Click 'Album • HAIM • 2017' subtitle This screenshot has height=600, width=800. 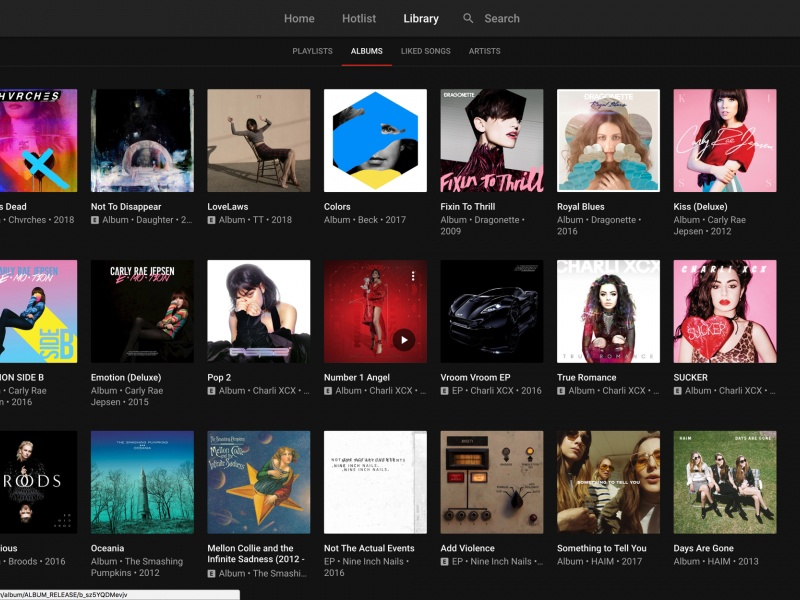[x=599, y=562]
